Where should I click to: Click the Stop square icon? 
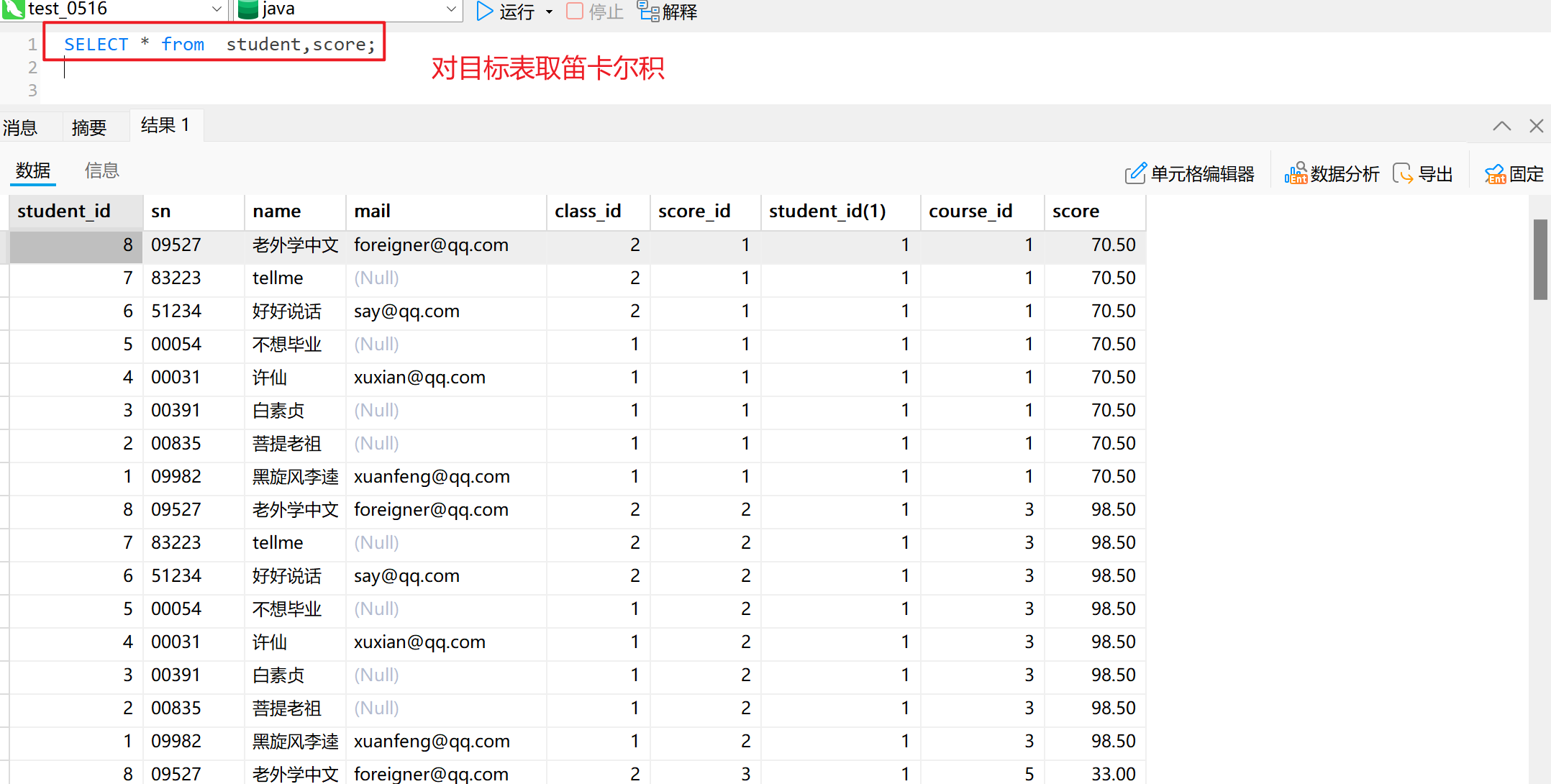pos(575,11)
